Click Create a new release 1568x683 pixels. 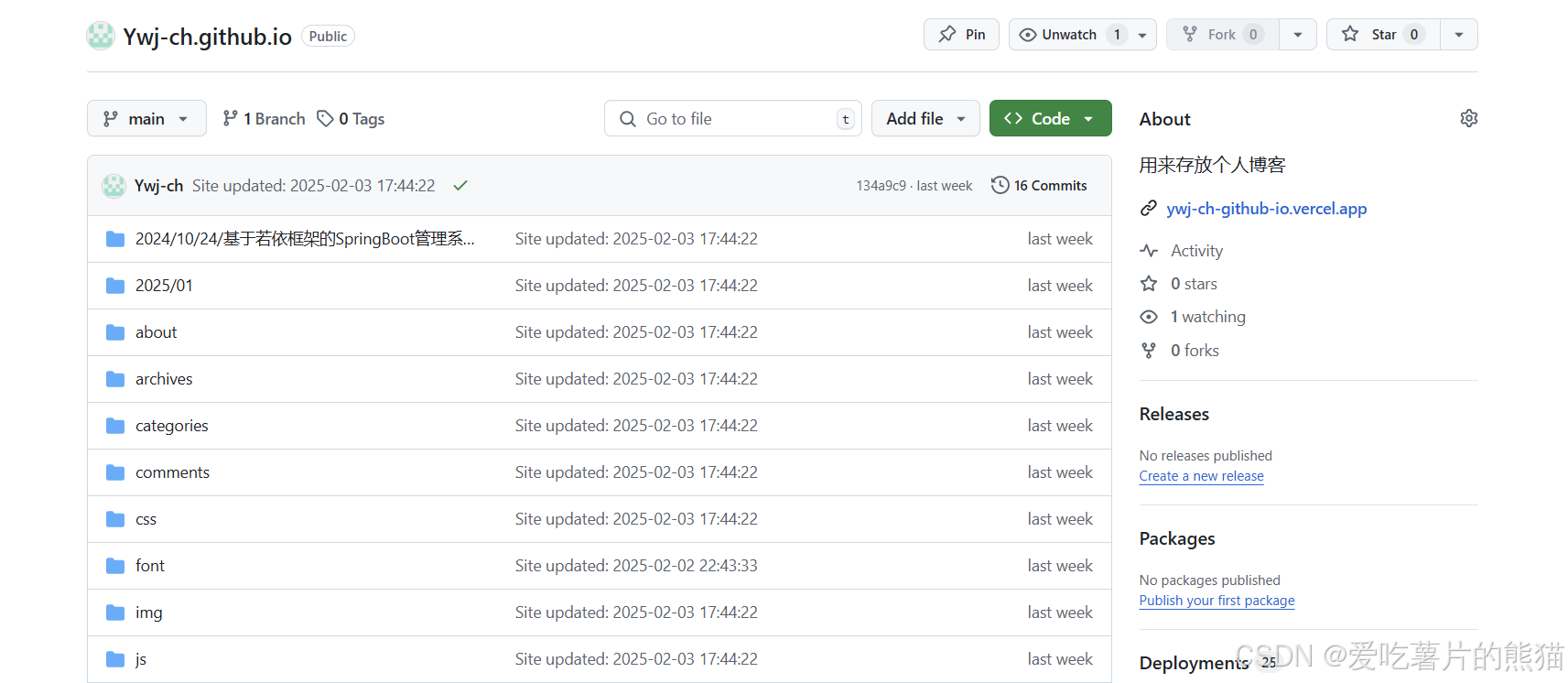tap(1201, 476)
